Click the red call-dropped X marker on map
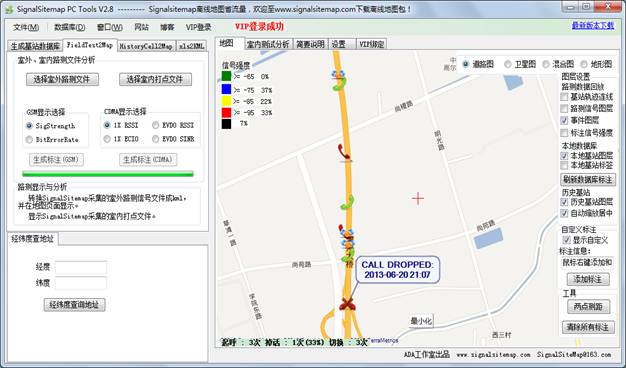This screenshot has height=368, width=626. [x=348, y=305]
